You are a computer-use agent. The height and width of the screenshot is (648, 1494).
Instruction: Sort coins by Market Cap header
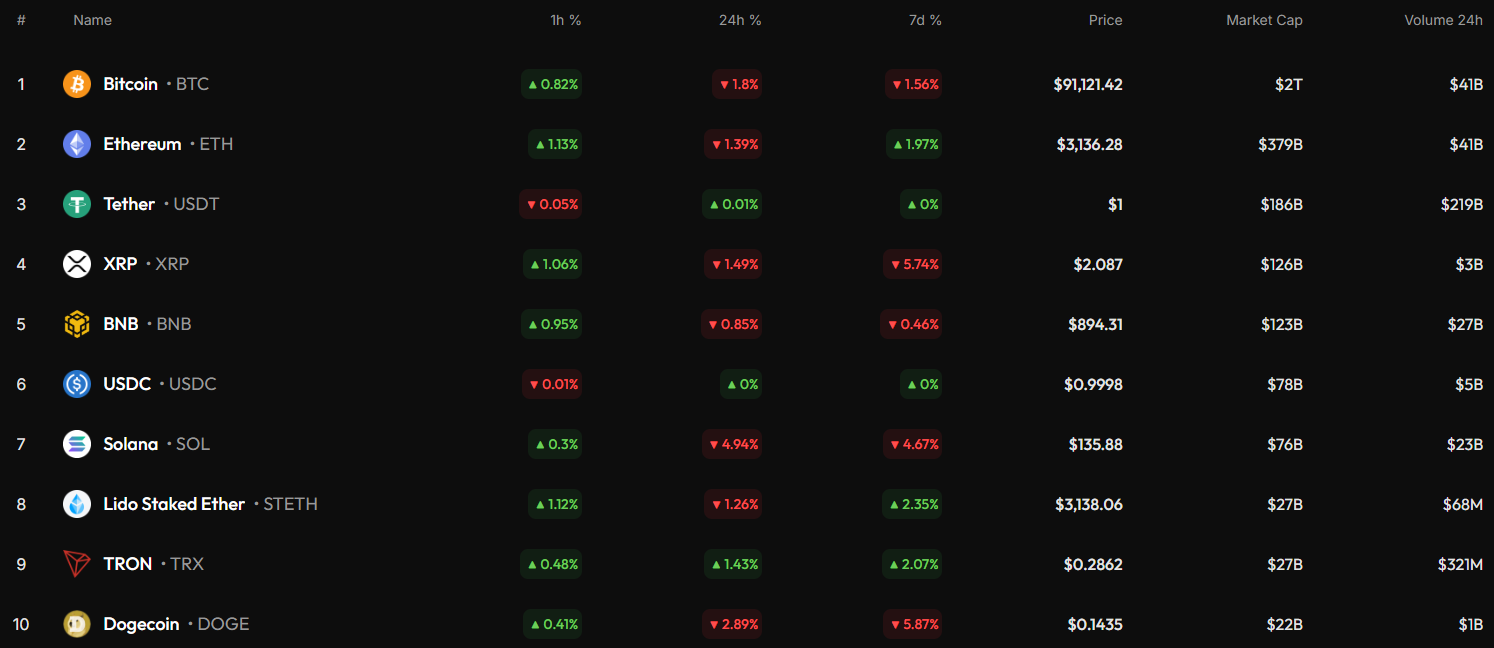point(1264,20)
